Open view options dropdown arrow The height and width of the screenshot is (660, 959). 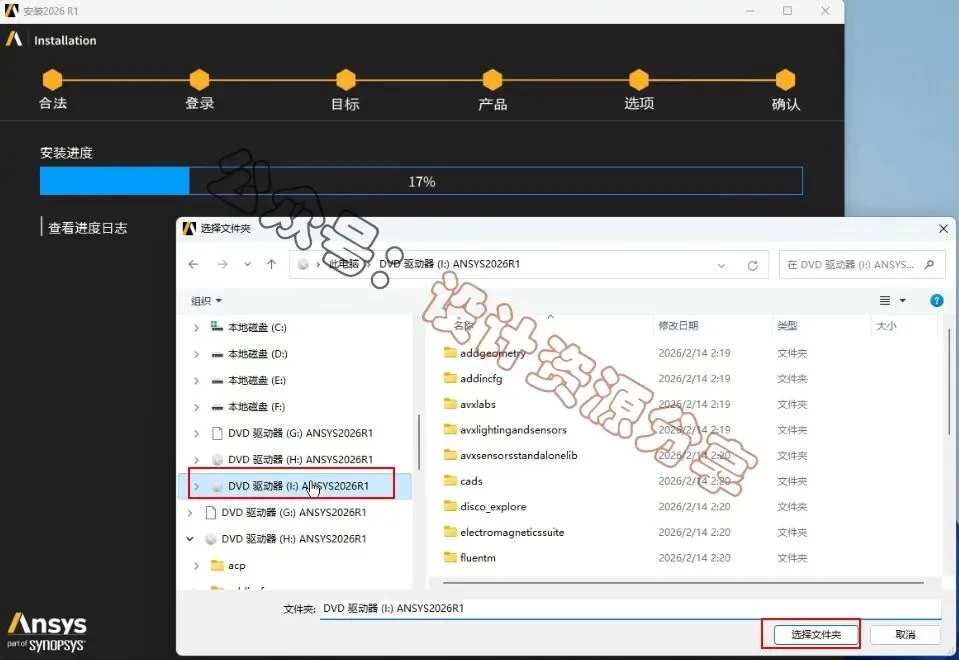pos(902,300)
